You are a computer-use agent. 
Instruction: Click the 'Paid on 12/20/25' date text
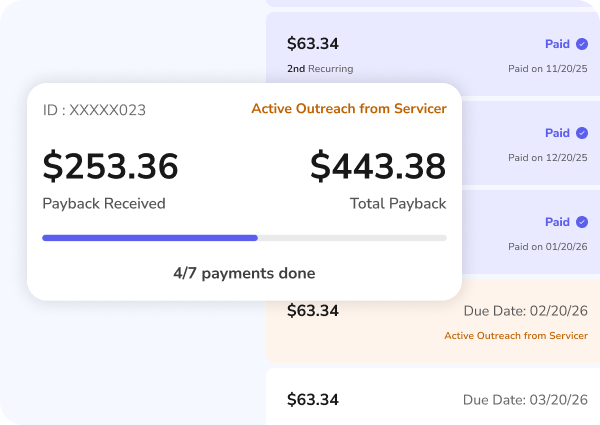(x=547, y=158)
